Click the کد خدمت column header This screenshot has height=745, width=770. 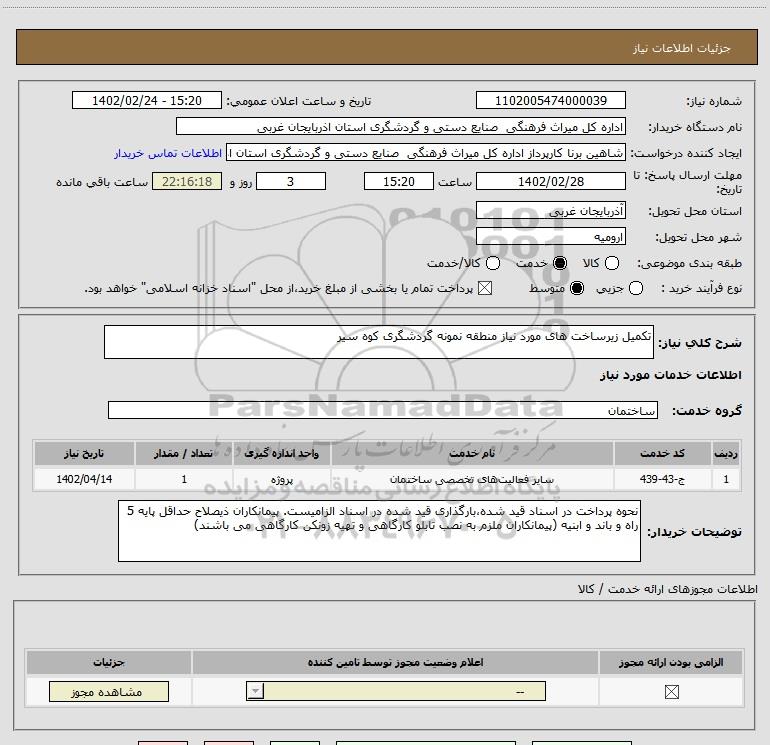(662, 453)
